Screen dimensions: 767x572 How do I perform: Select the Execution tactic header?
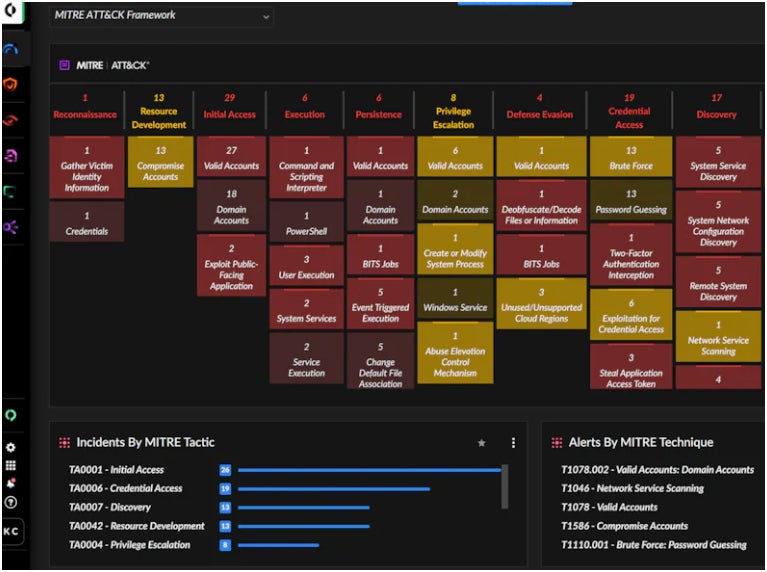pos(305,107)
